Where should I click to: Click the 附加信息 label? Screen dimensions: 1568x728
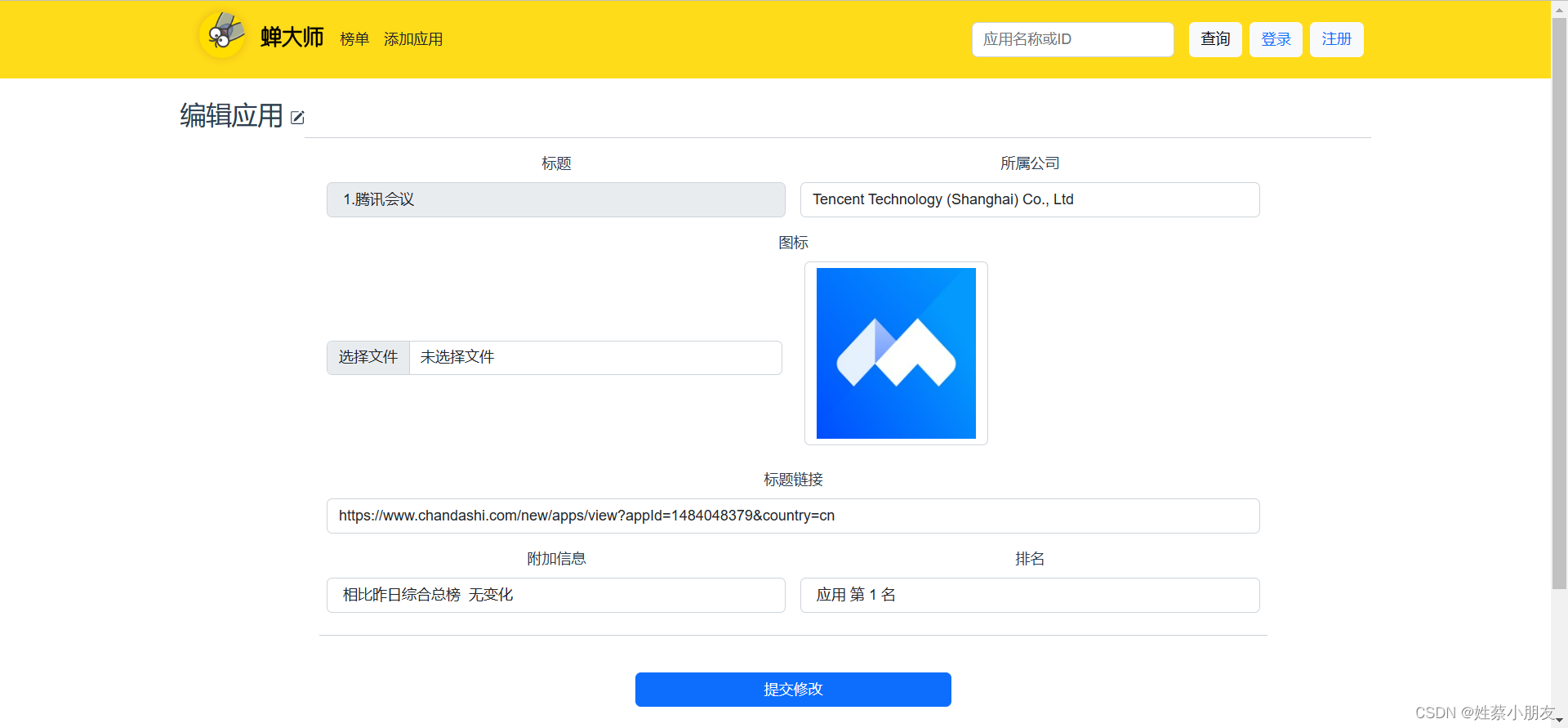[556, 559]
